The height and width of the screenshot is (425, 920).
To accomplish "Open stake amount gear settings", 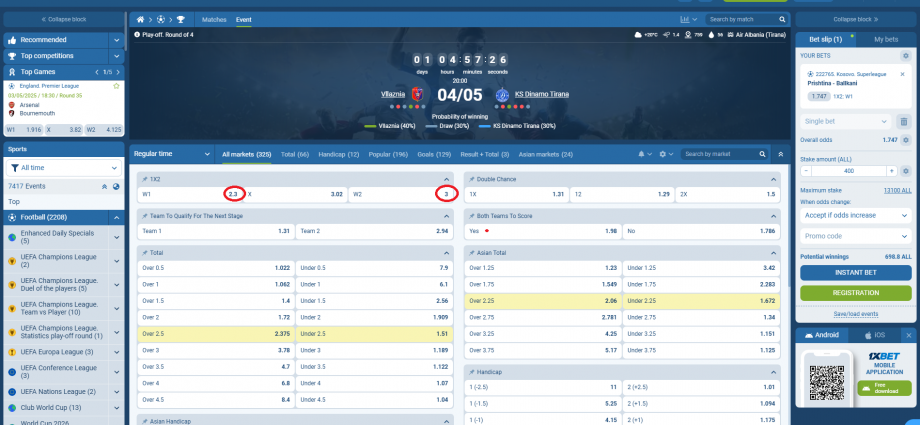I will [x=905, y=171].
